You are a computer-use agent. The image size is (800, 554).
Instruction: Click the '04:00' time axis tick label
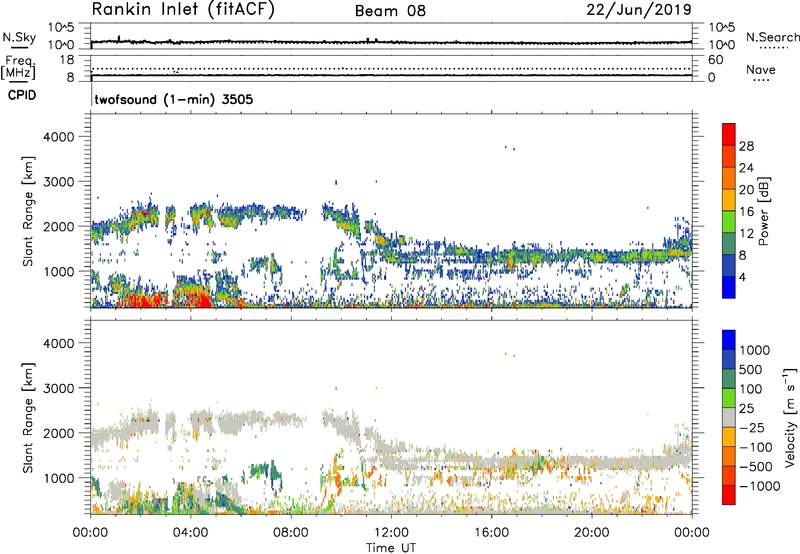click(x=191, y=533)
